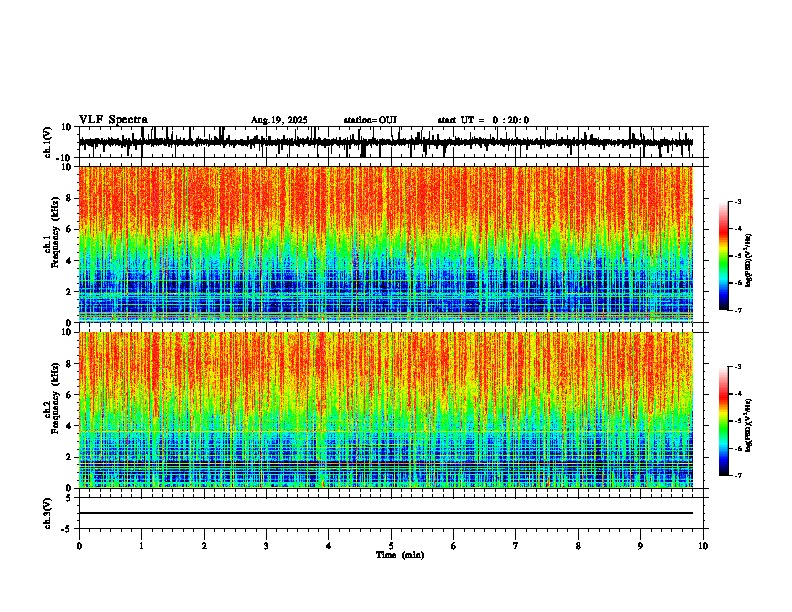Click the time-axis tick label "1"

(141, 546)
